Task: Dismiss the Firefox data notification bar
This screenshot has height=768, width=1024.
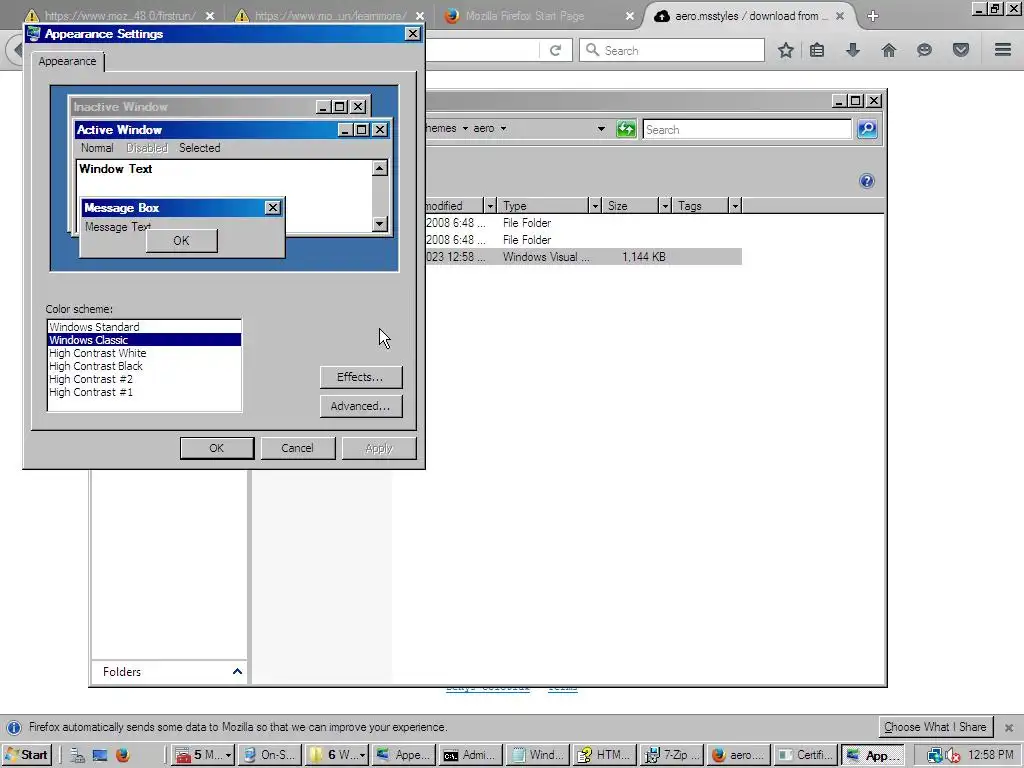Action: [1009, 728]
